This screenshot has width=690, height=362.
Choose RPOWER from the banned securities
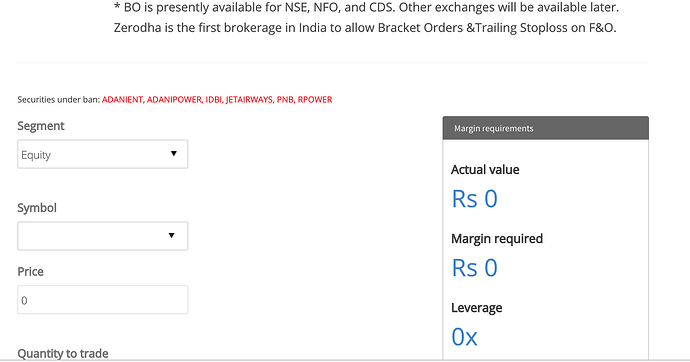315,100
